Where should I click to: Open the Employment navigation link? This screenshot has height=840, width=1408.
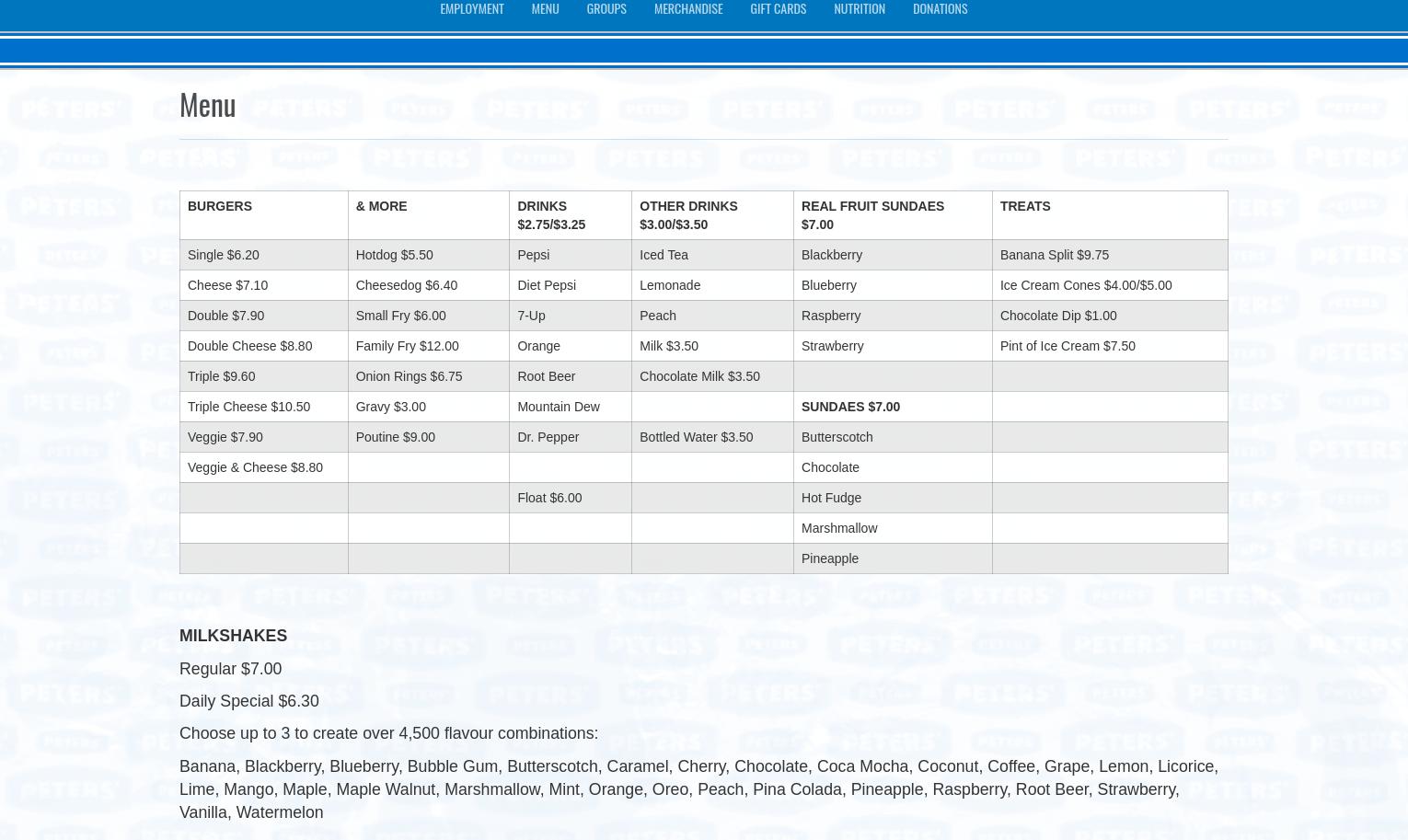[x=471, y=9]
